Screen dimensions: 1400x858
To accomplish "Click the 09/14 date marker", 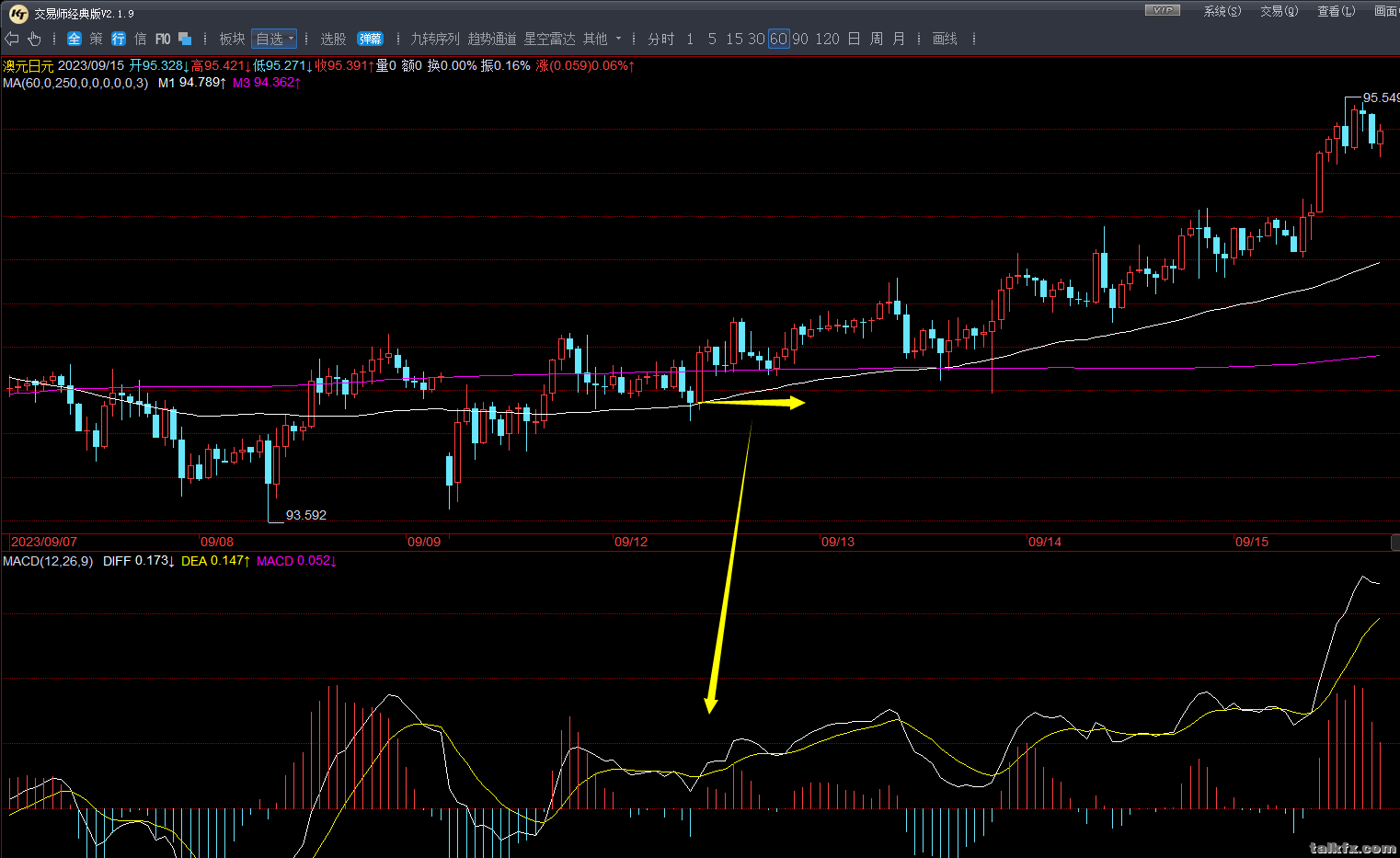I will point(1045,542).
